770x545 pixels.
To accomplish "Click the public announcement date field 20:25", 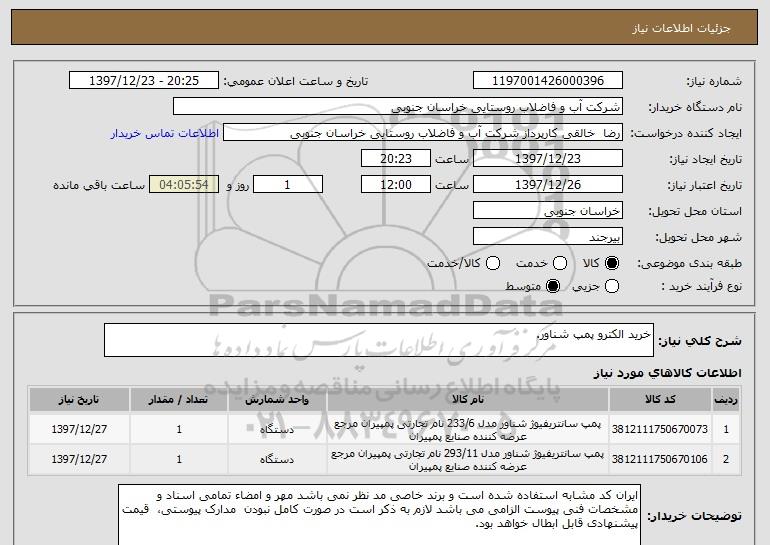I will click(x=144, y=81).
